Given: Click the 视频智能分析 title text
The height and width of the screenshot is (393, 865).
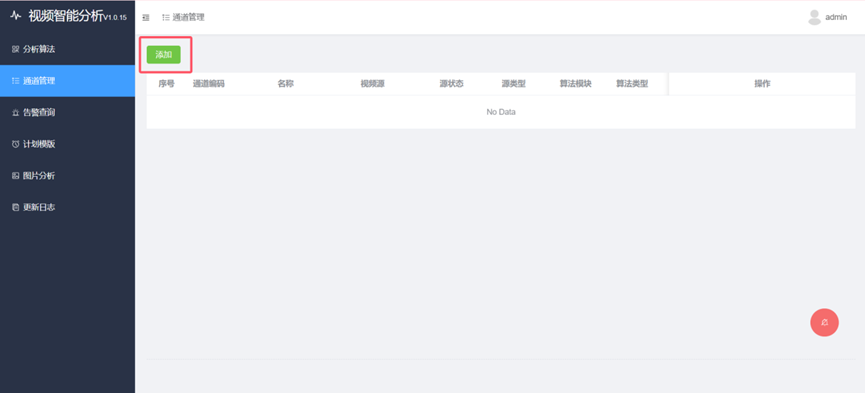Looking at the screenshot, I should pos(66,16).
